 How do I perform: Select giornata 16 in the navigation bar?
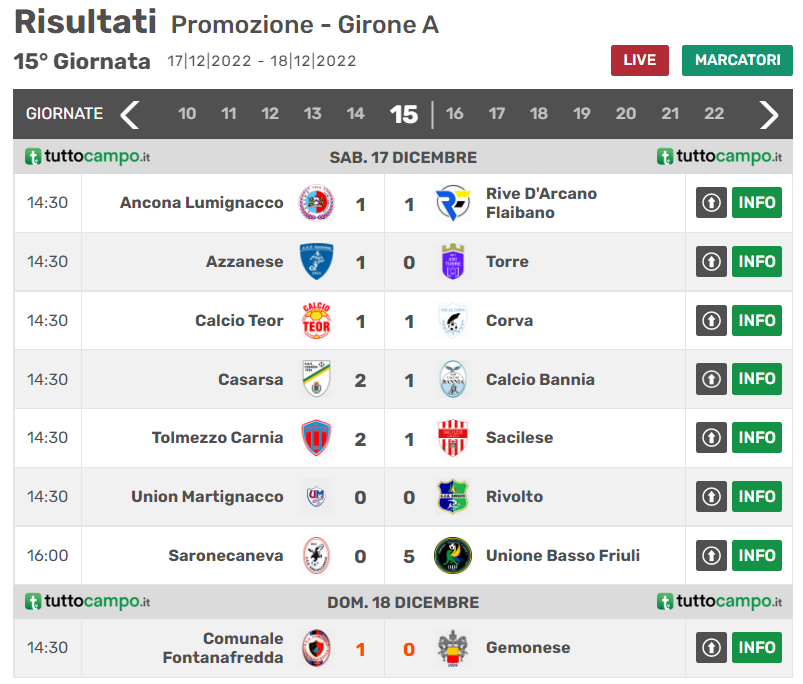tap(455, 114)
